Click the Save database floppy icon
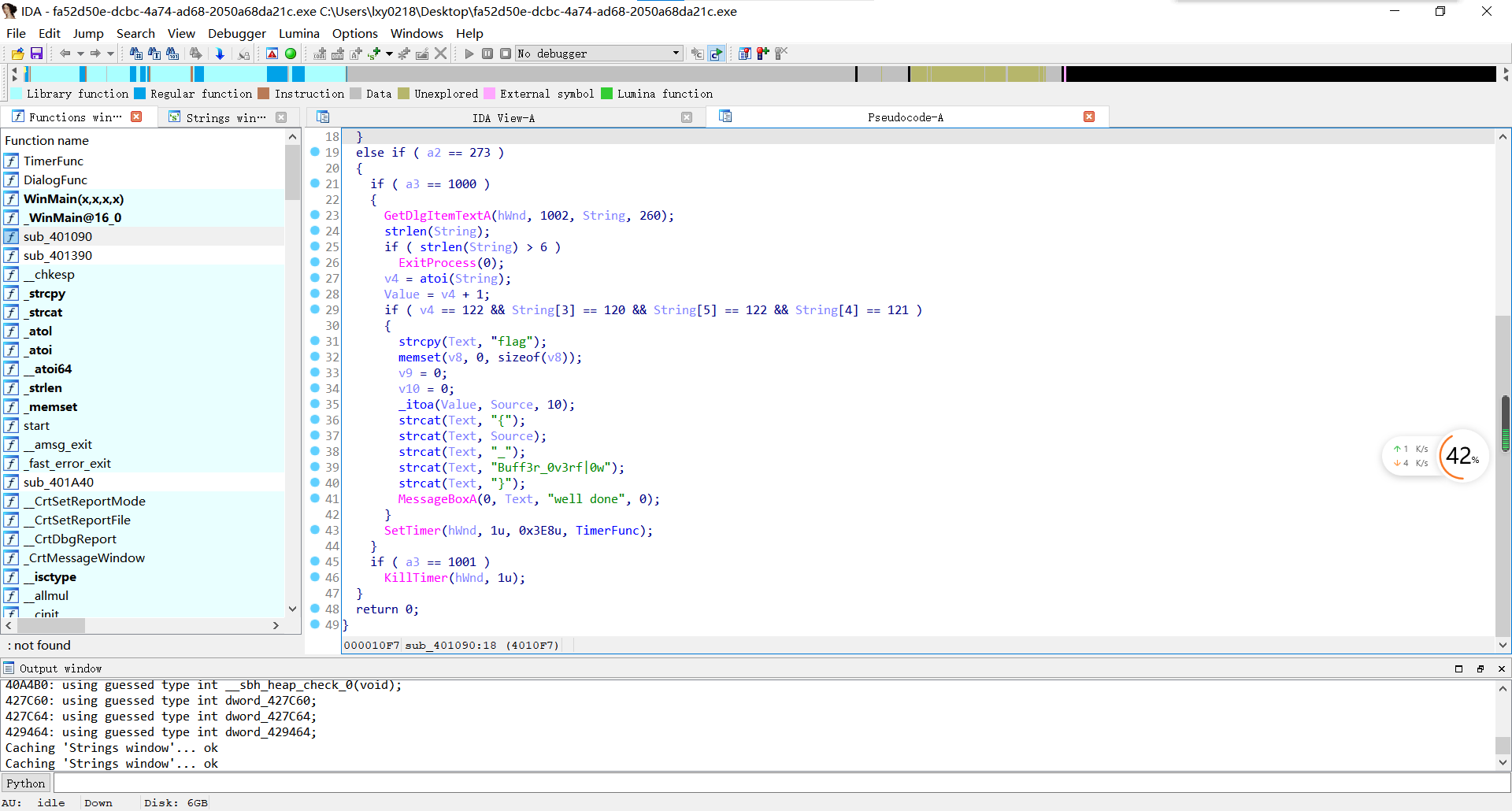This screenshot has width=1512, height=811. pos(36,54)
